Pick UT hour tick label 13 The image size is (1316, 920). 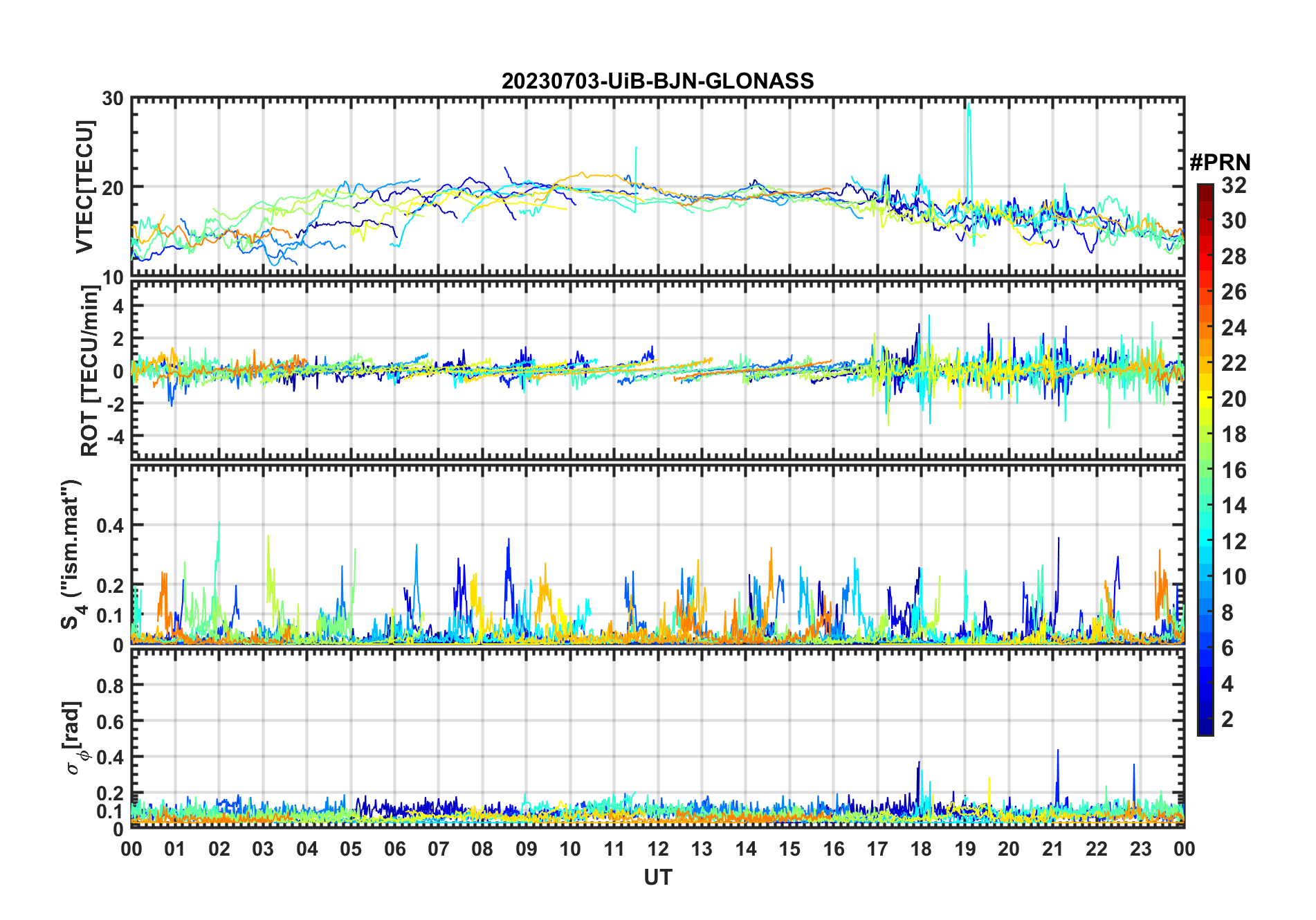[702, 849]
